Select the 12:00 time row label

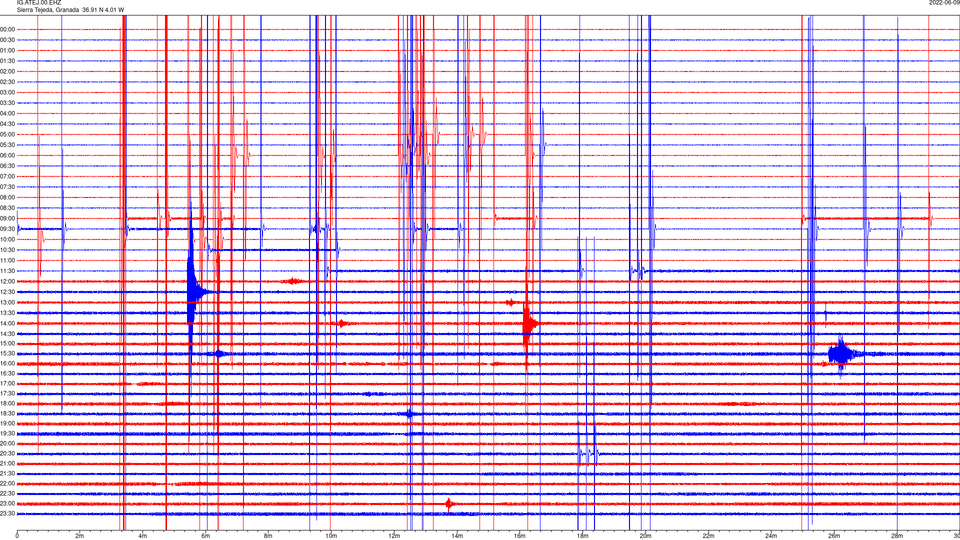point(8,282)
